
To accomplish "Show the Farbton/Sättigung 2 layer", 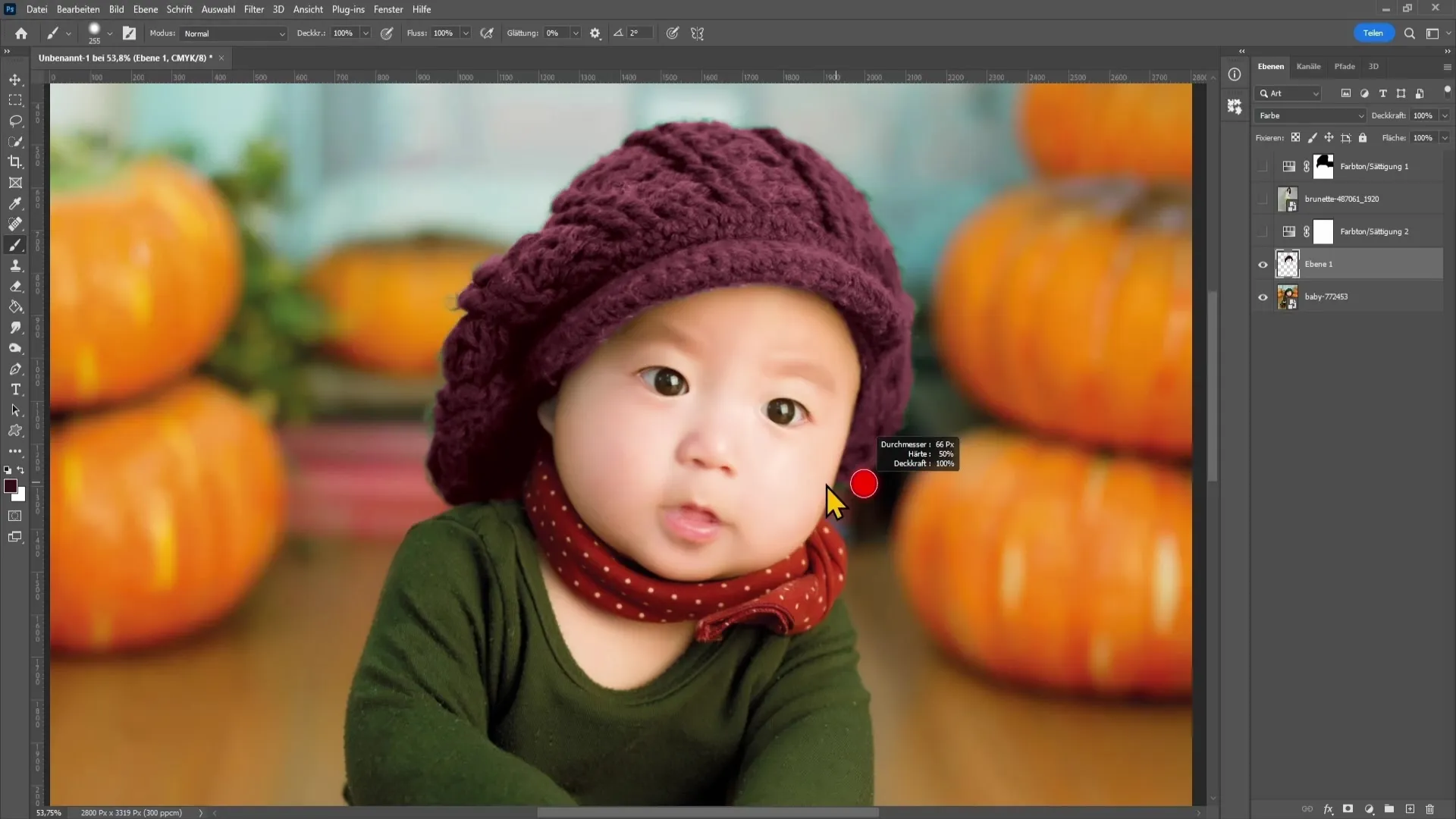I will tap(1263, 232).
